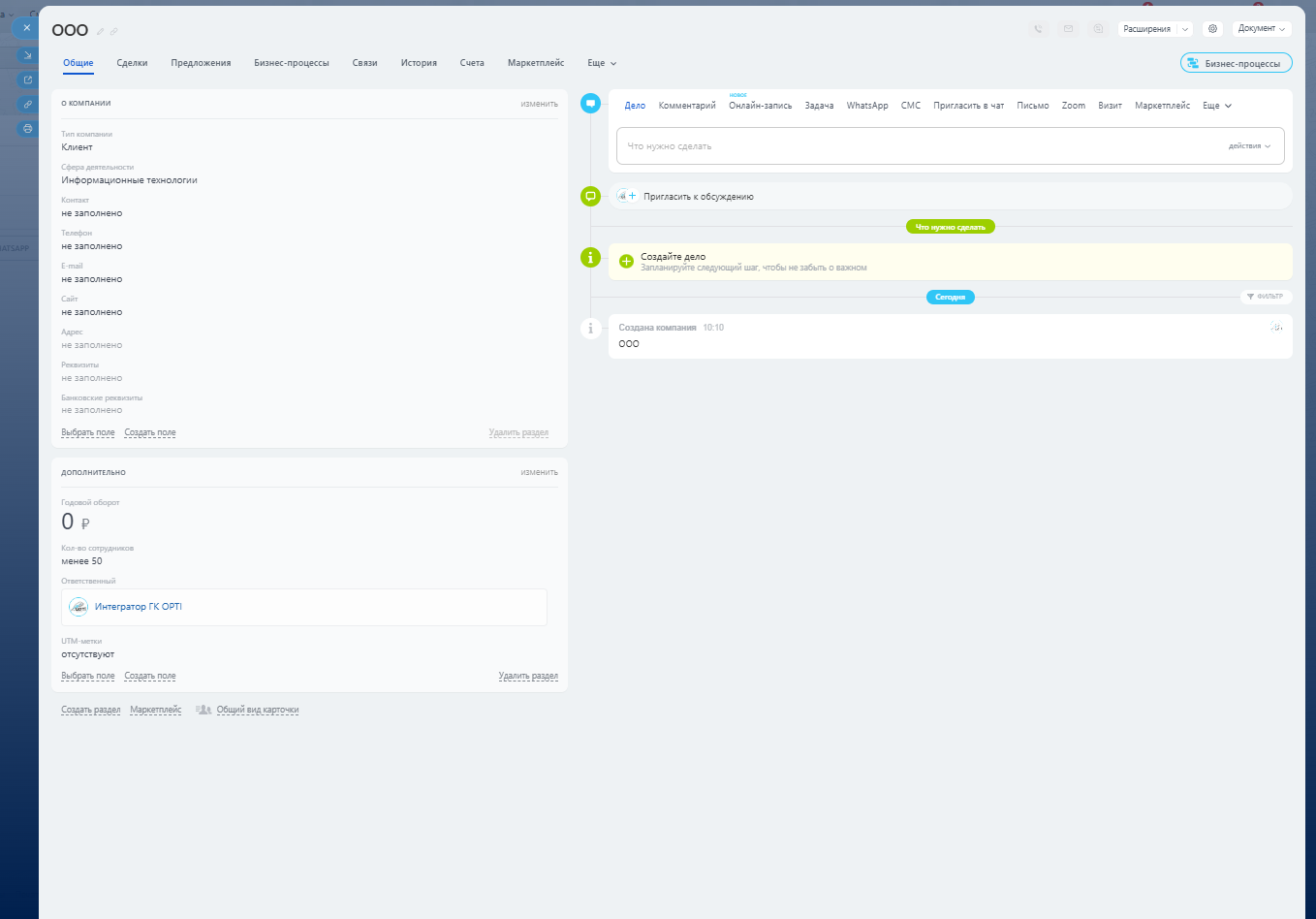Close the company card slider panel
Viewport: 1316px width, 919px height.
tap(26, 28)
